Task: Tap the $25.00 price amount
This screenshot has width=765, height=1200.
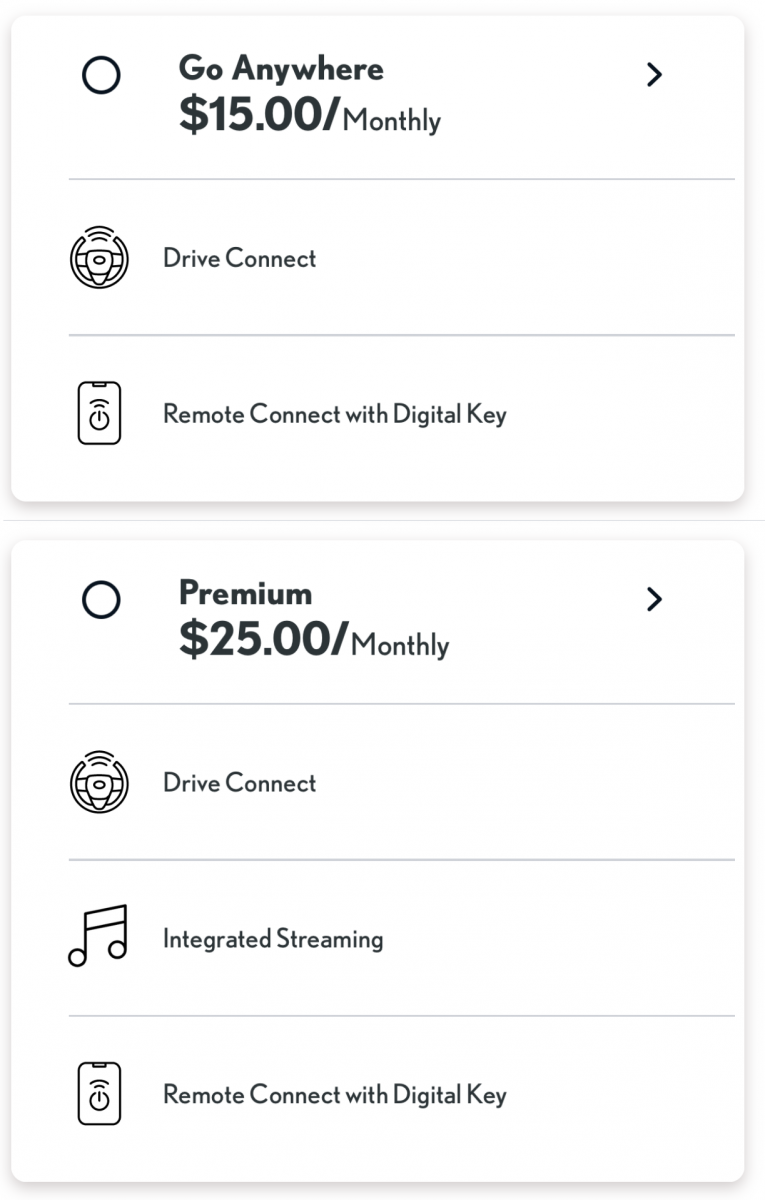Action: pos(262,639)
